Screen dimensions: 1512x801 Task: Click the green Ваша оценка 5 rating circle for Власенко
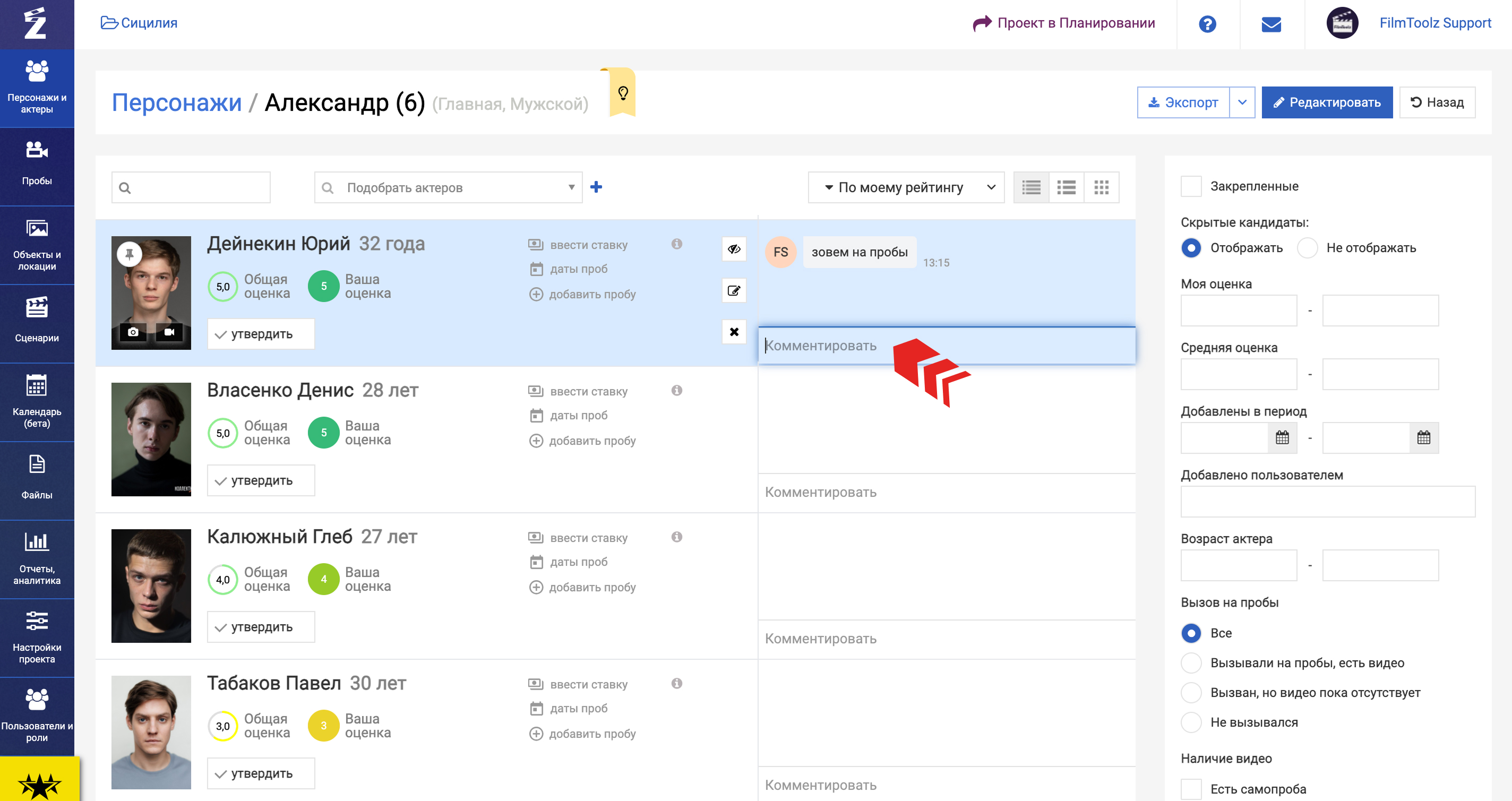(x=323, y=433)
